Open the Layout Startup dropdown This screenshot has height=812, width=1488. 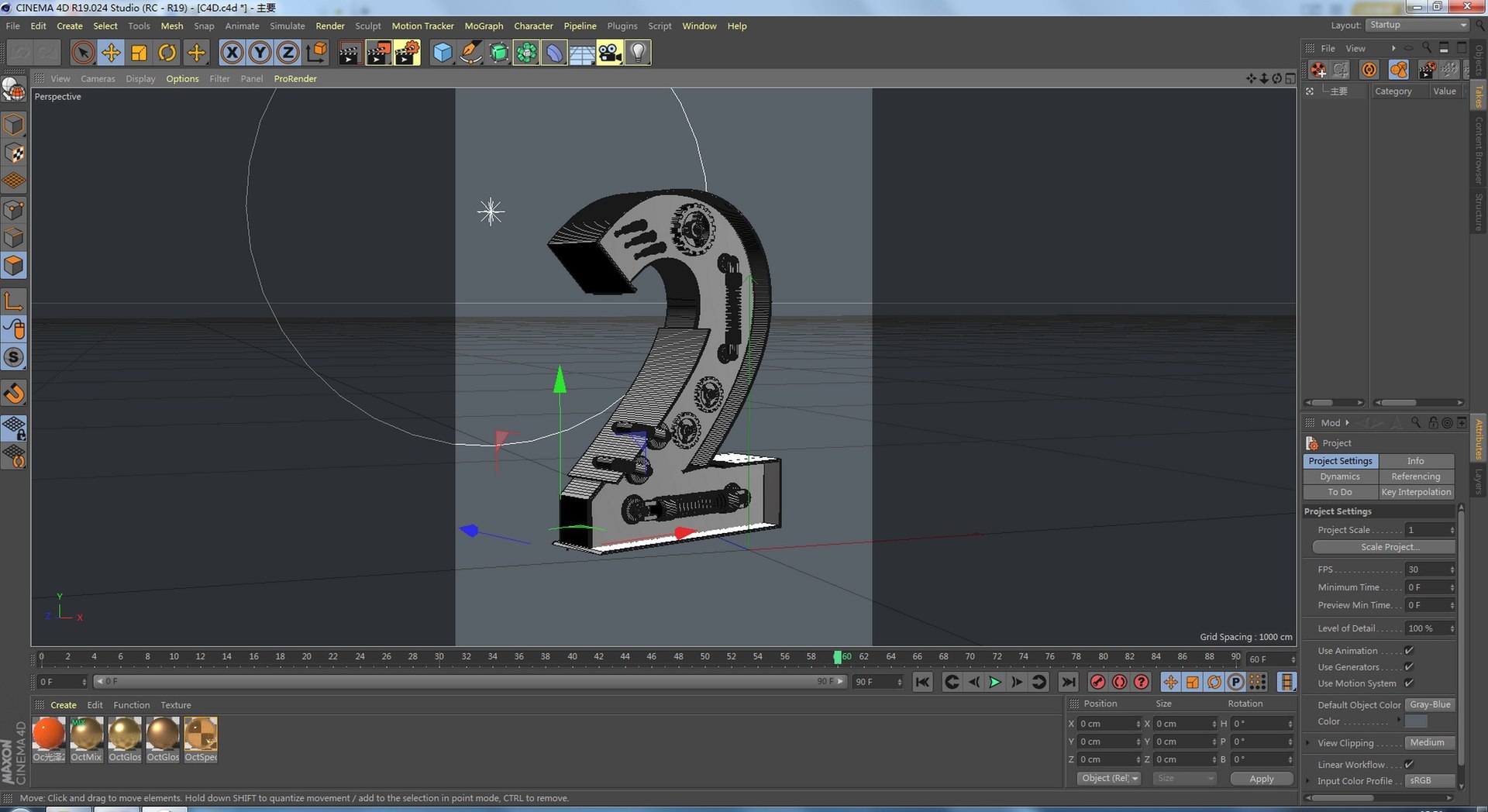(x=1417, y=25)
